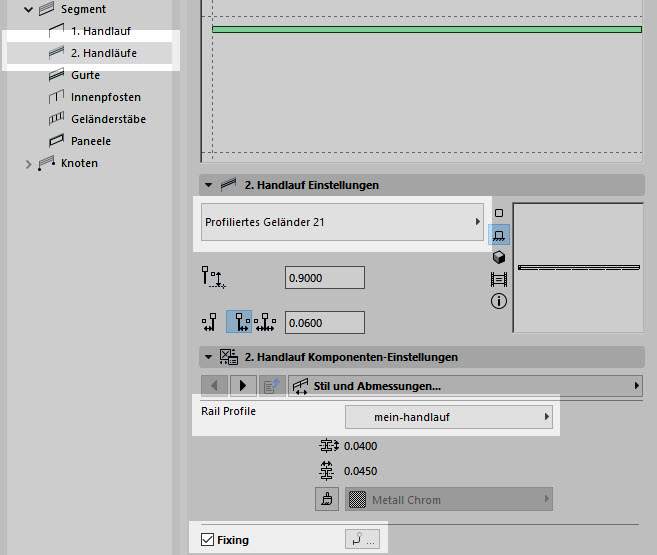Show the railing frame preview picture
The image size is (657, 555).
click(x=499, y=279)
